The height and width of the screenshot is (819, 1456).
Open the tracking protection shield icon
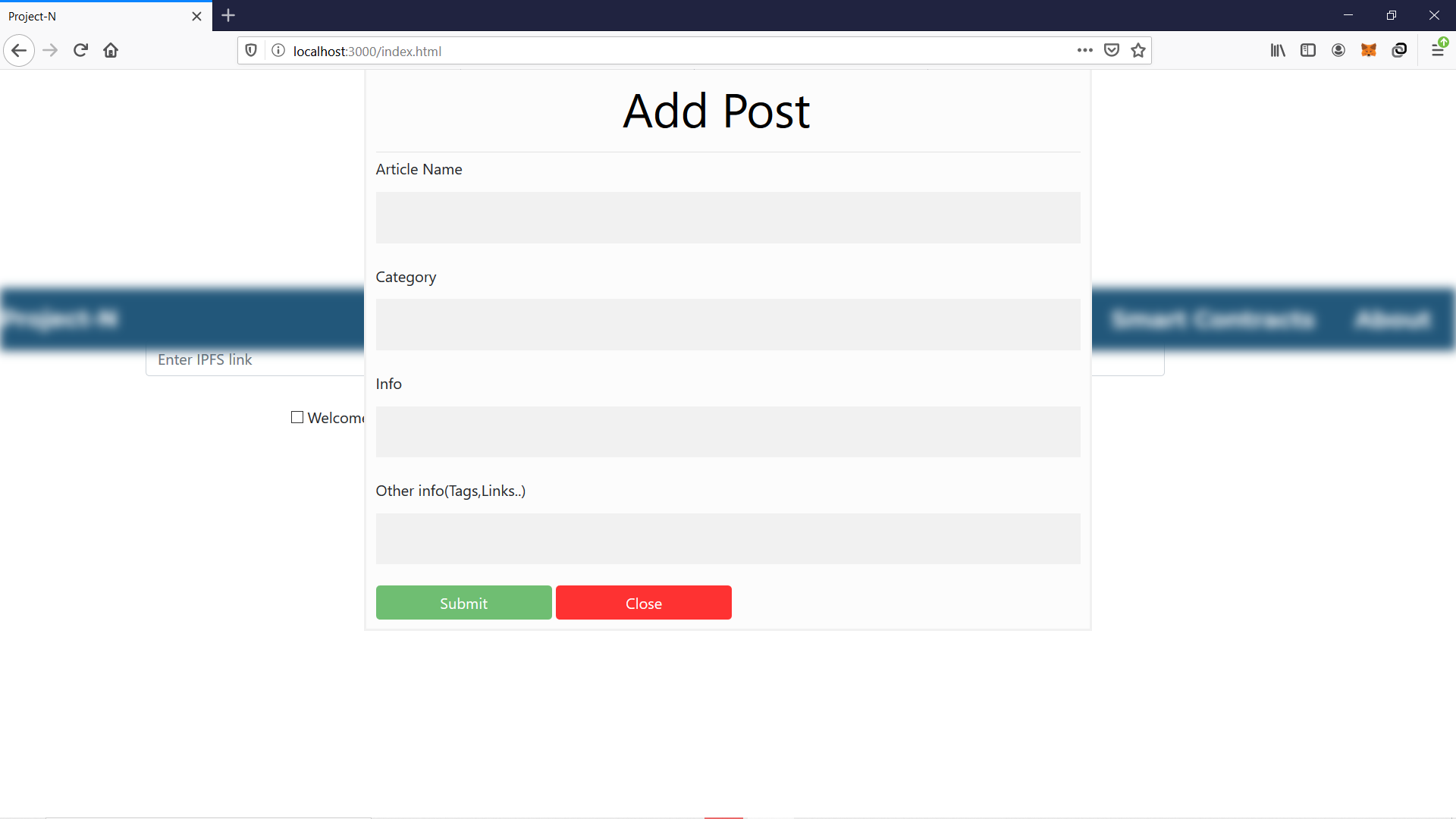[x=251, y=51]
